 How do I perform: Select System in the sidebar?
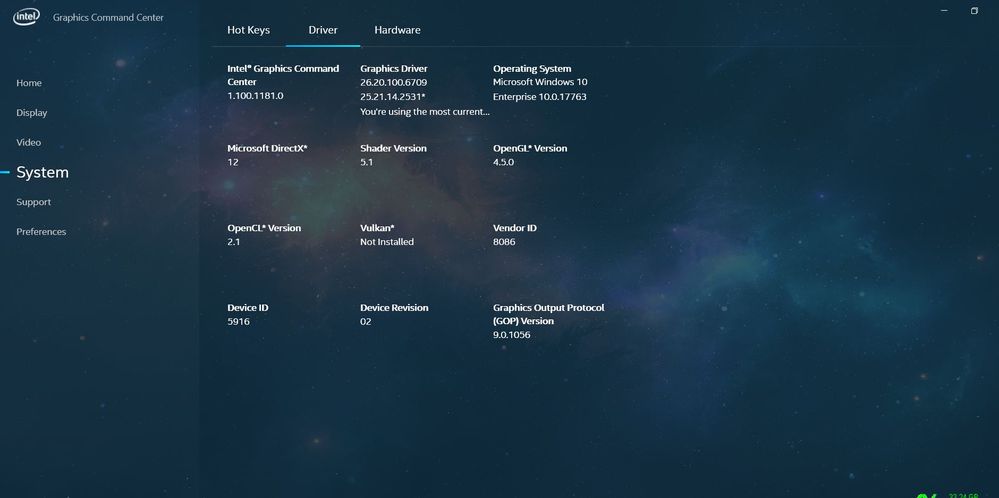(x=43, y=173)
